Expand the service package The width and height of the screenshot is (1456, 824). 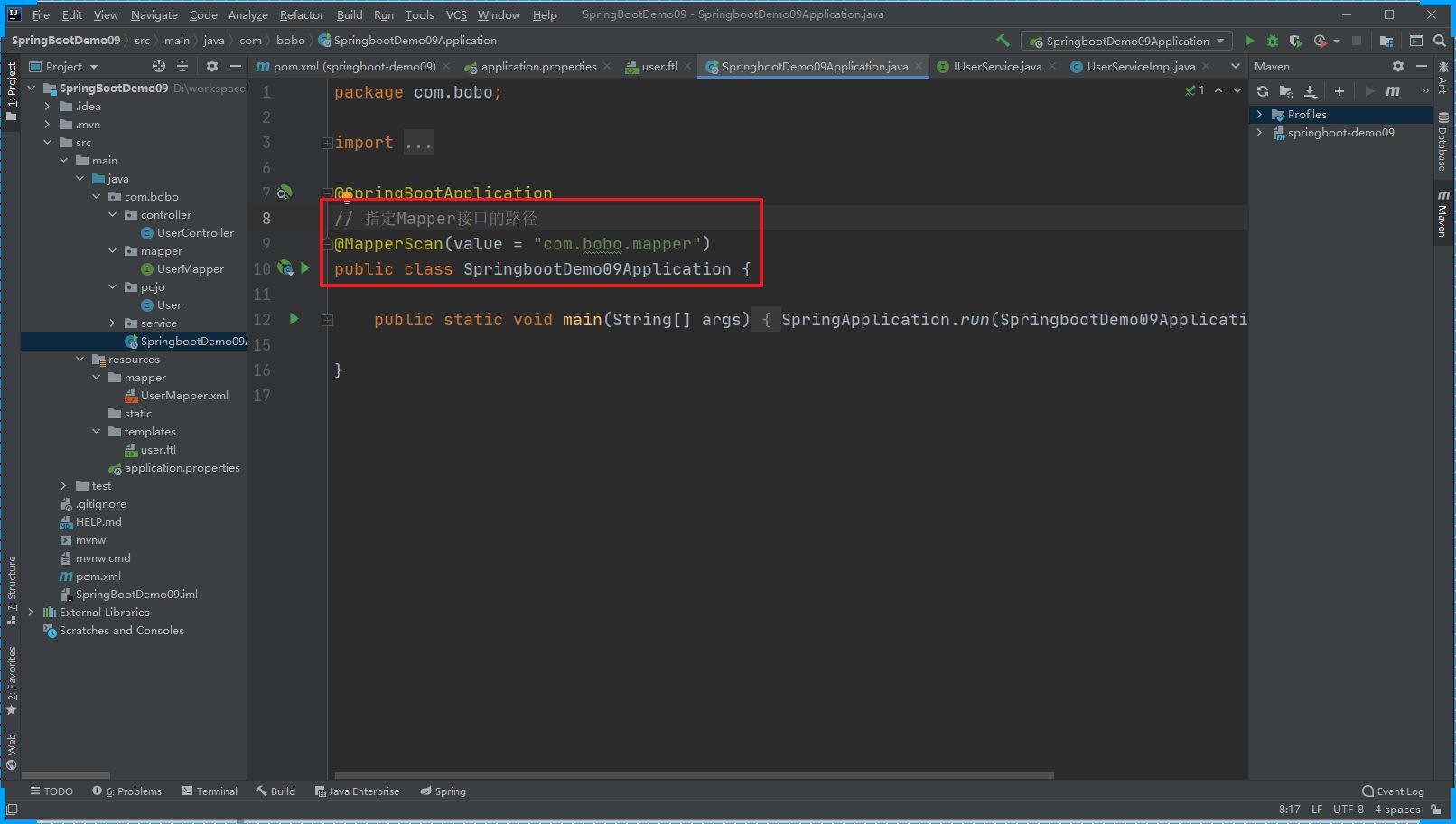(113, 323)
